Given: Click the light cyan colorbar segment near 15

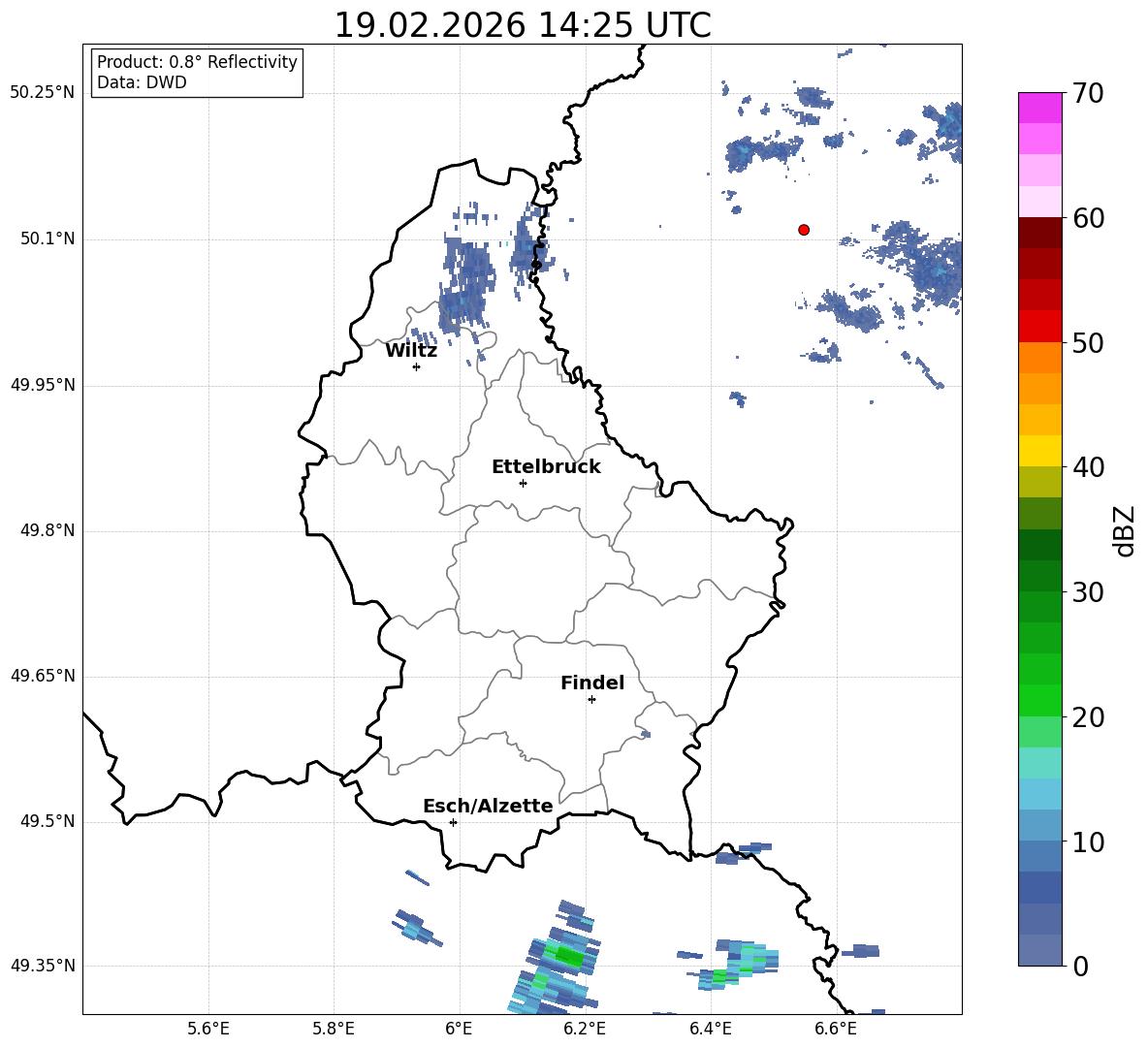Looking at the screenshot, I should pyautogui.click(x=1039, y=763).
